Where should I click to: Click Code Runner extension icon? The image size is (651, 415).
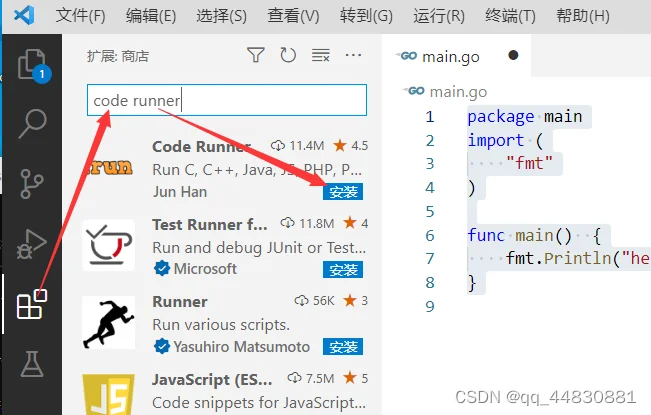pos(110,168)
